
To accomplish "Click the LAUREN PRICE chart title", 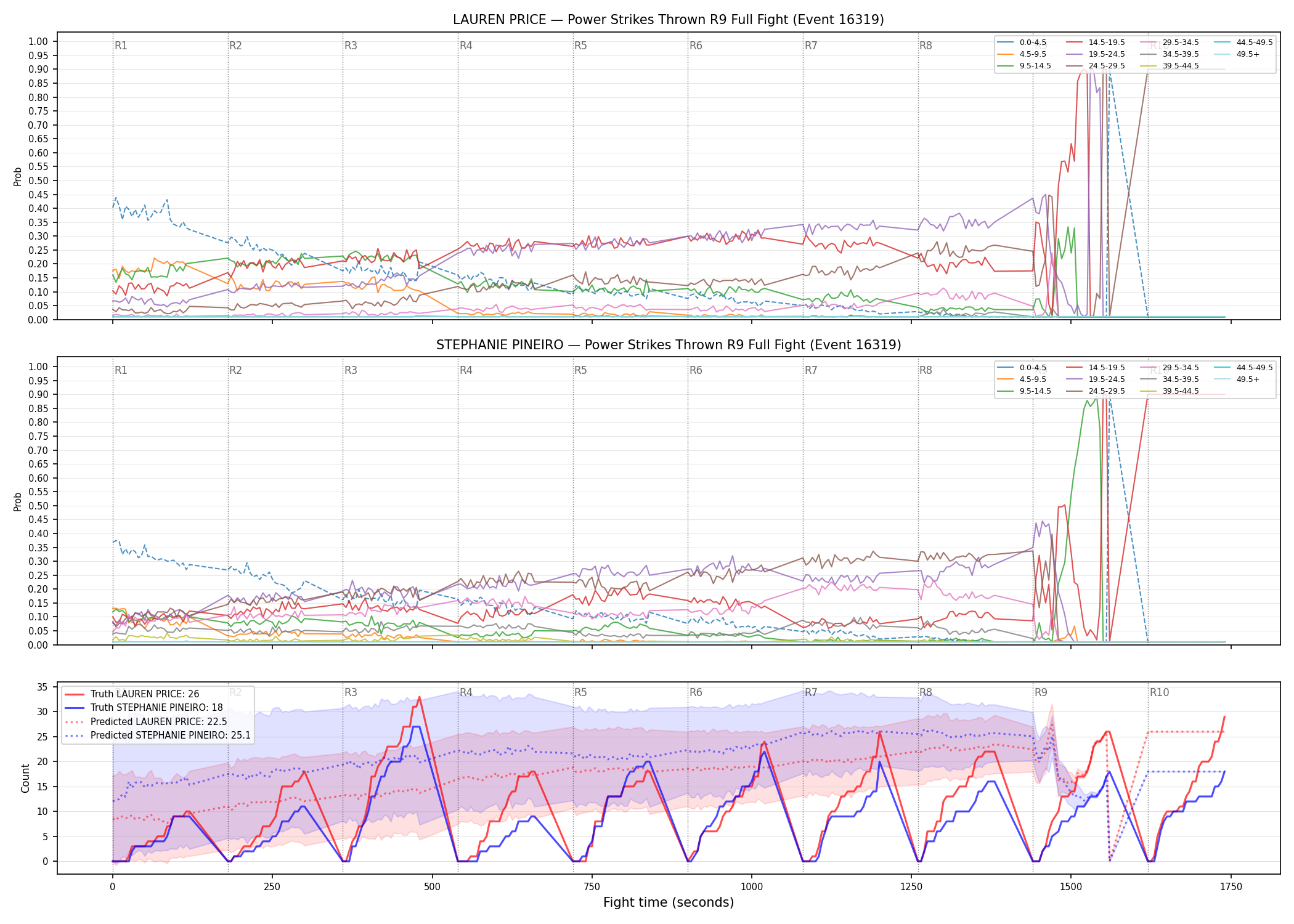I will [x=669, y=20].
